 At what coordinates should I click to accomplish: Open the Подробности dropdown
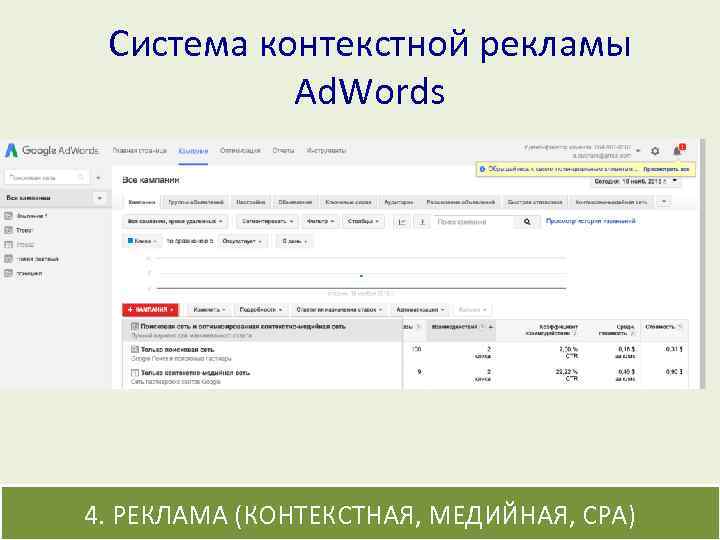point(260,310)
